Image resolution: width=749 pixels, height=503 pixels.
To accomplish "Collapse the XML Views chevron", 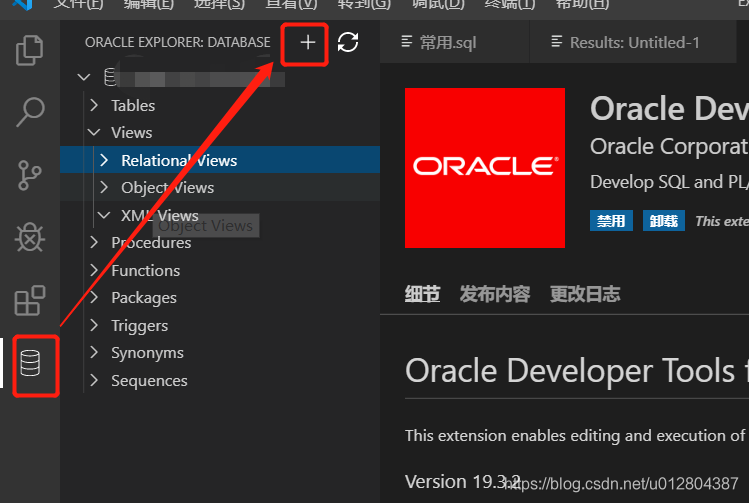I will (104, 215).
